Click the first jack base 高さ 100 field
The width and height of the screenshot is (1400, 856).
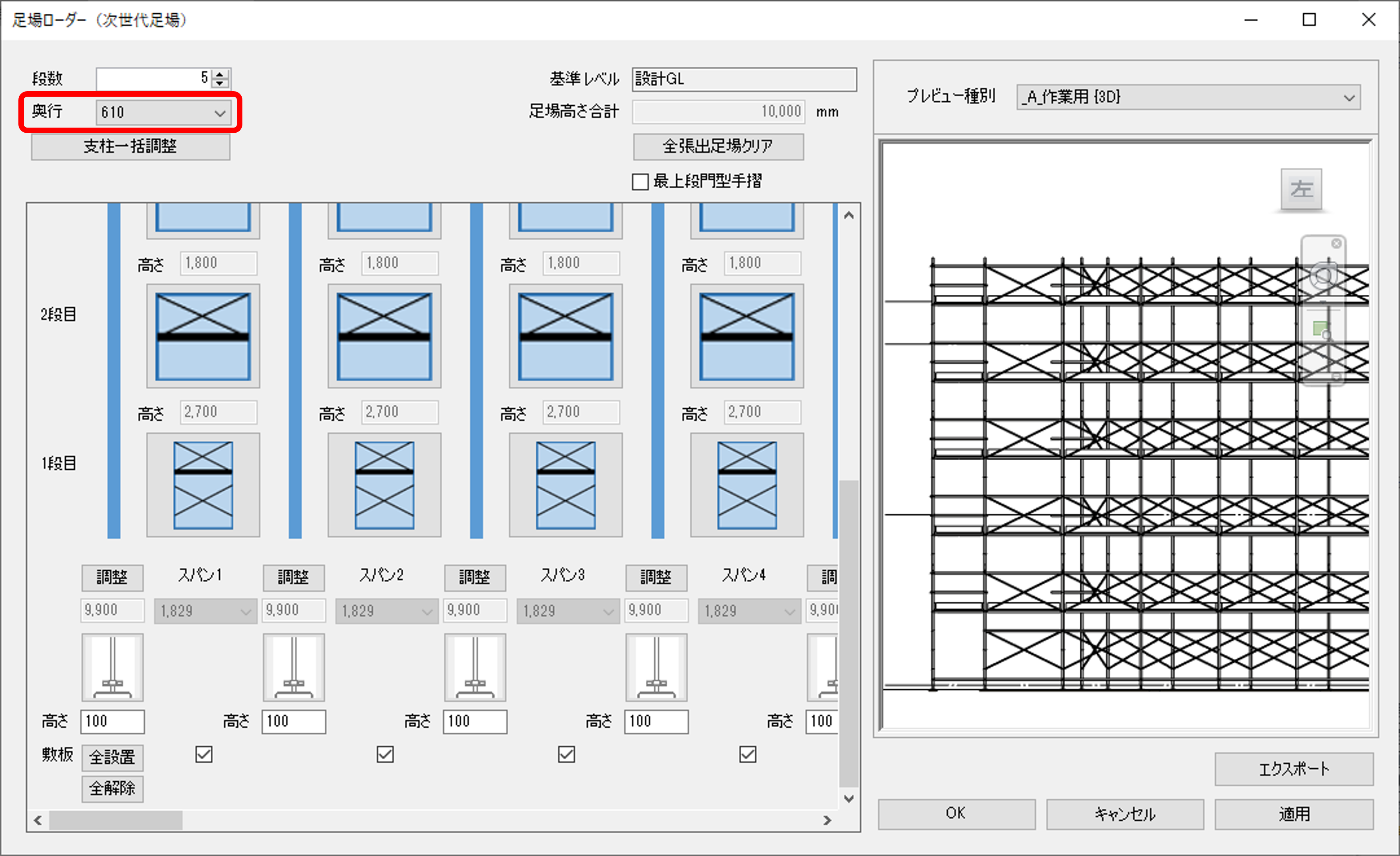(112, 722)
